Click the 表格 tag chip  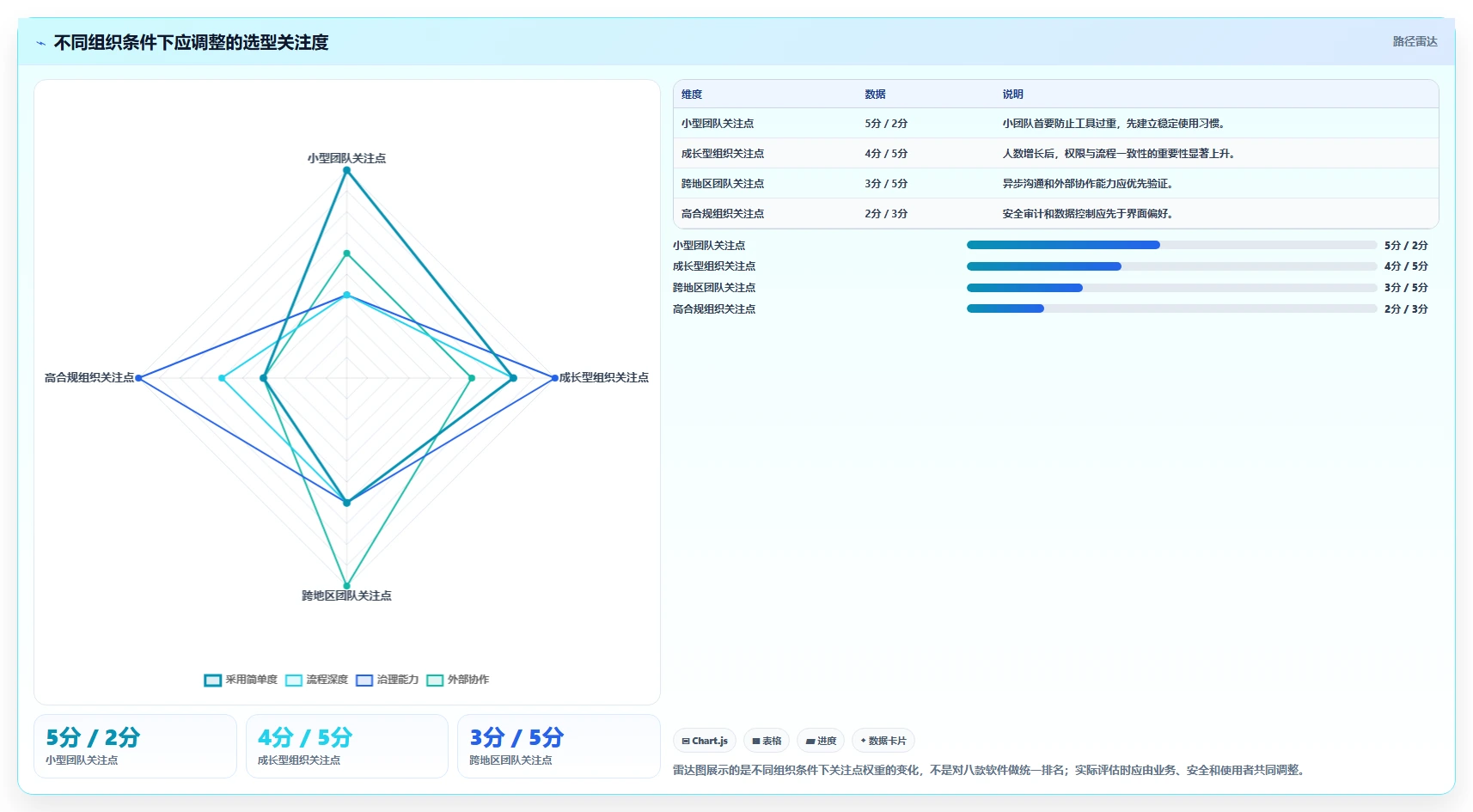pos(767,741)
